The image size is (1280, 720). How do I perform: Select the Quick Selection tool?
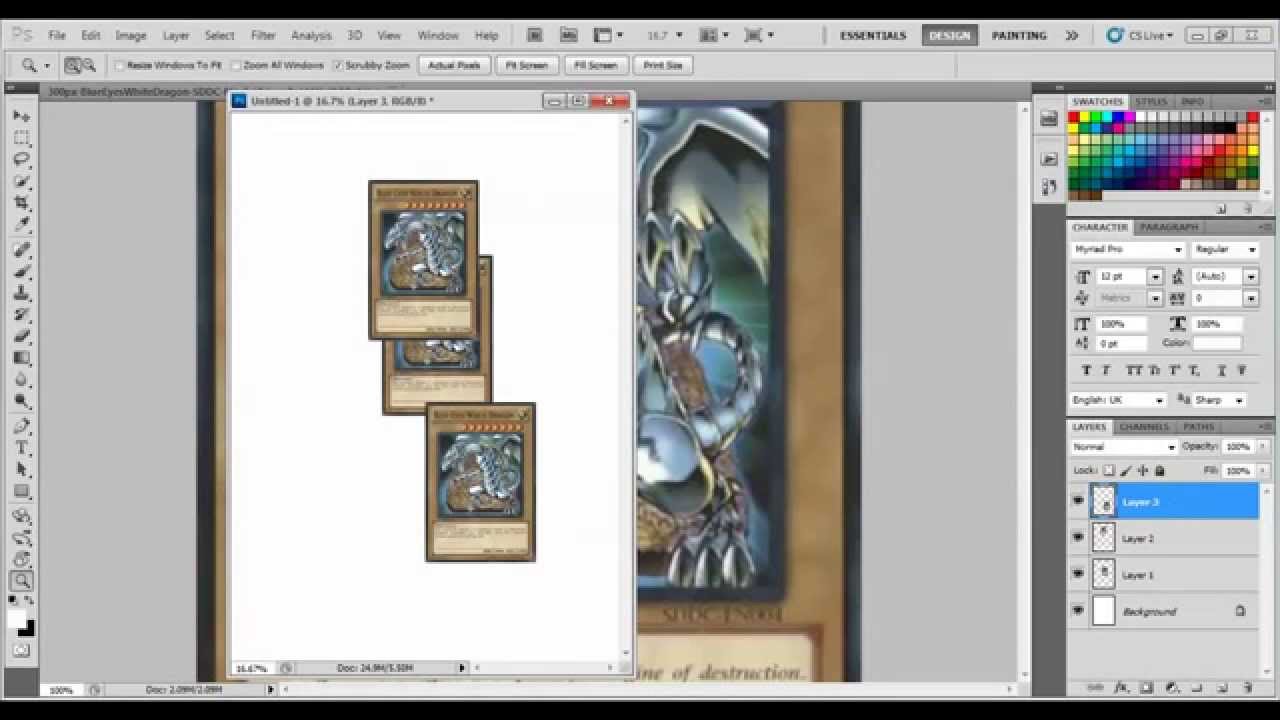click(x=21, y=182)
